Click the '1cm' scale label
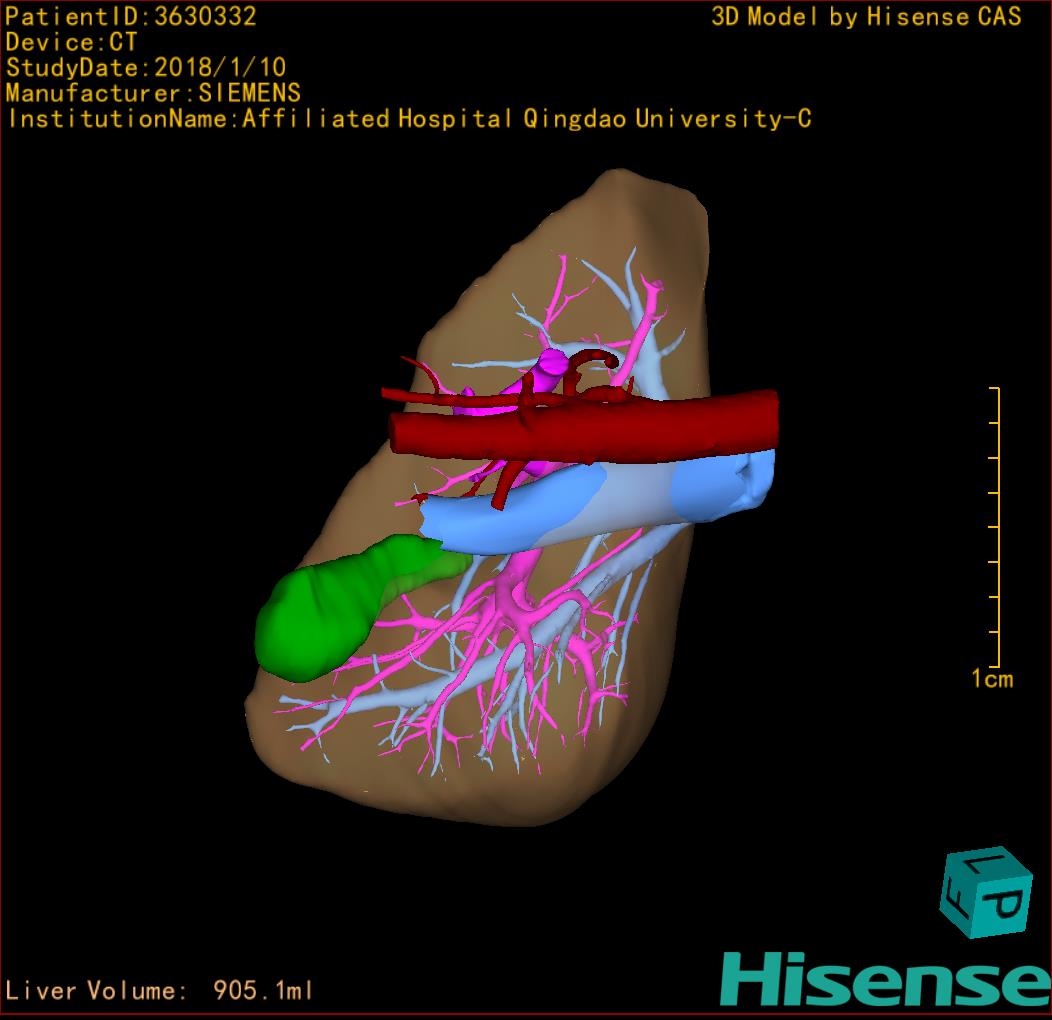The image size is (1052, 1020). [x=992, y=679]
